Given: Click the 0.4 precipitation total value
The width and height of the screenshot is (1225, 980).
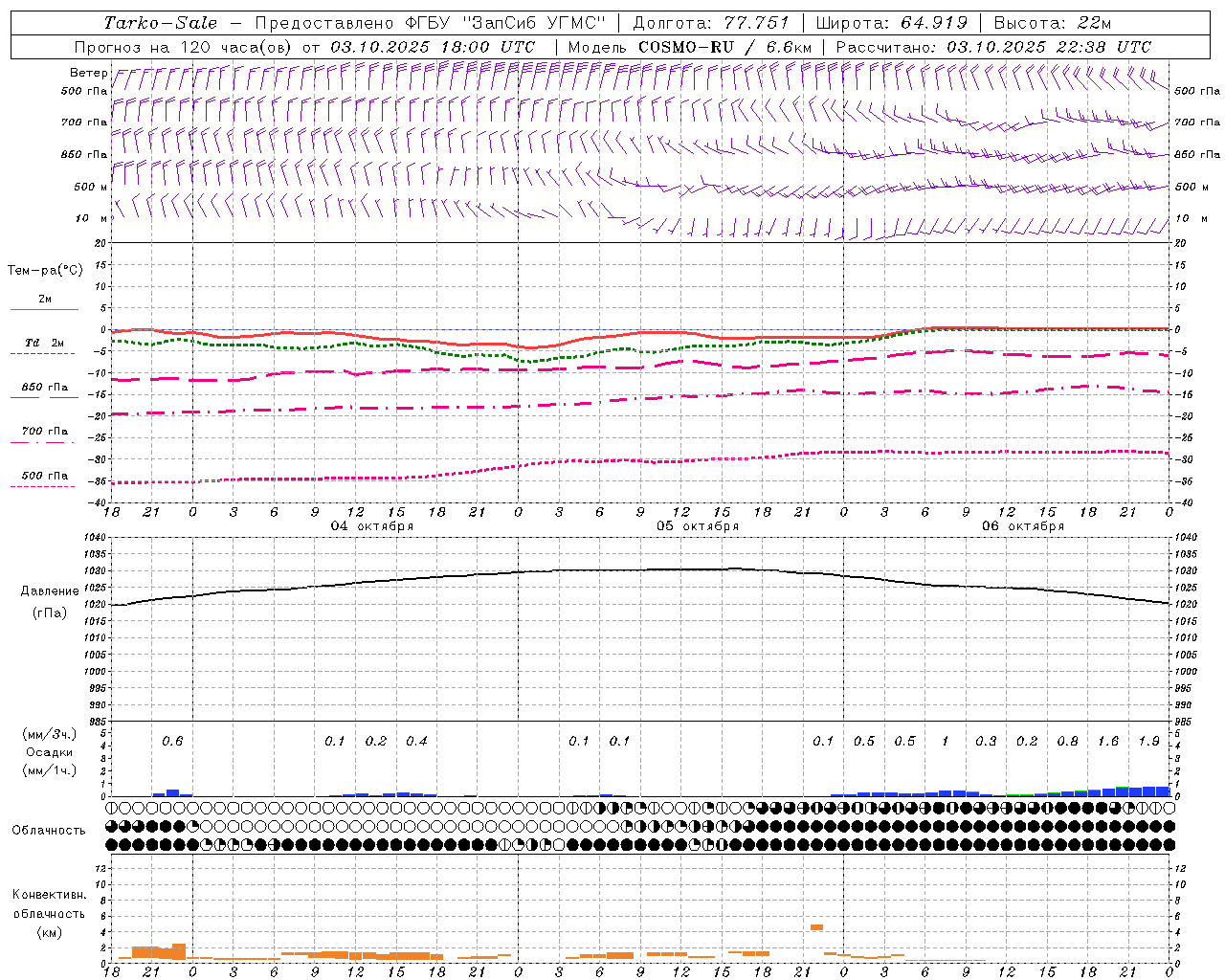Looking at the screenshot, I should pos(416,742).
